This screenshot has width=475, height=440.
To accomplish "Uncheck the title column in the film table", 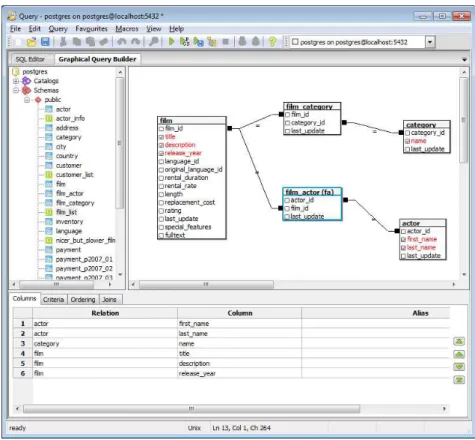I will point(161,137).
